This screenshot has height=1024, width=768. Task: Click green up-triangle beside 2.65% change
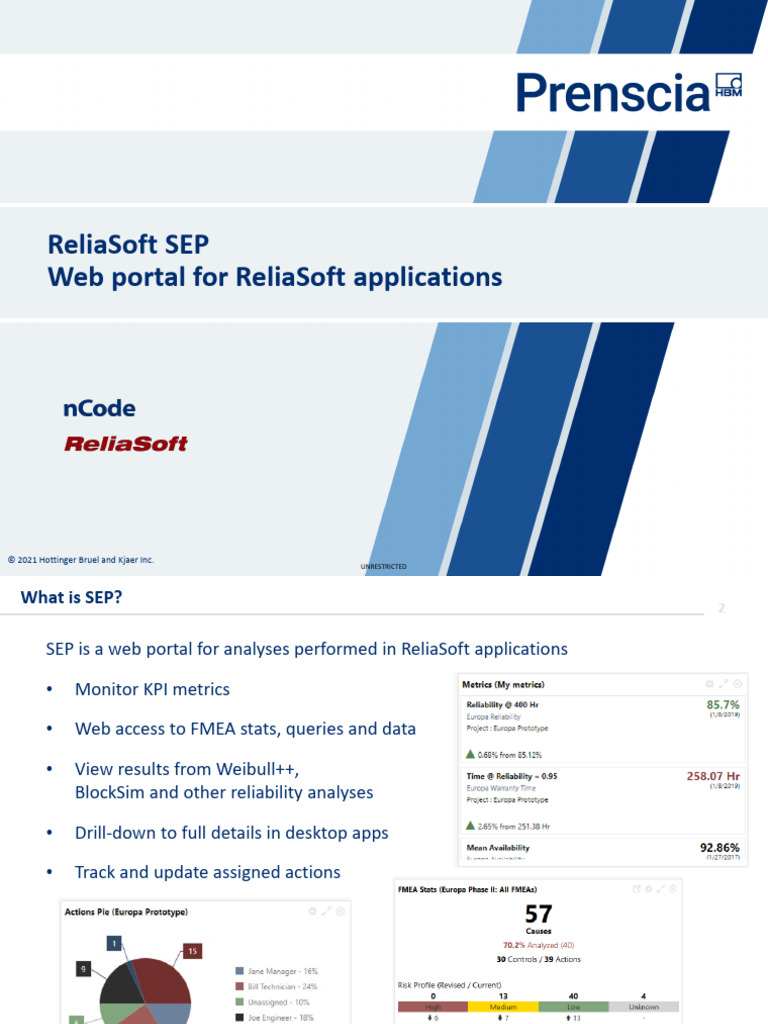470,825
